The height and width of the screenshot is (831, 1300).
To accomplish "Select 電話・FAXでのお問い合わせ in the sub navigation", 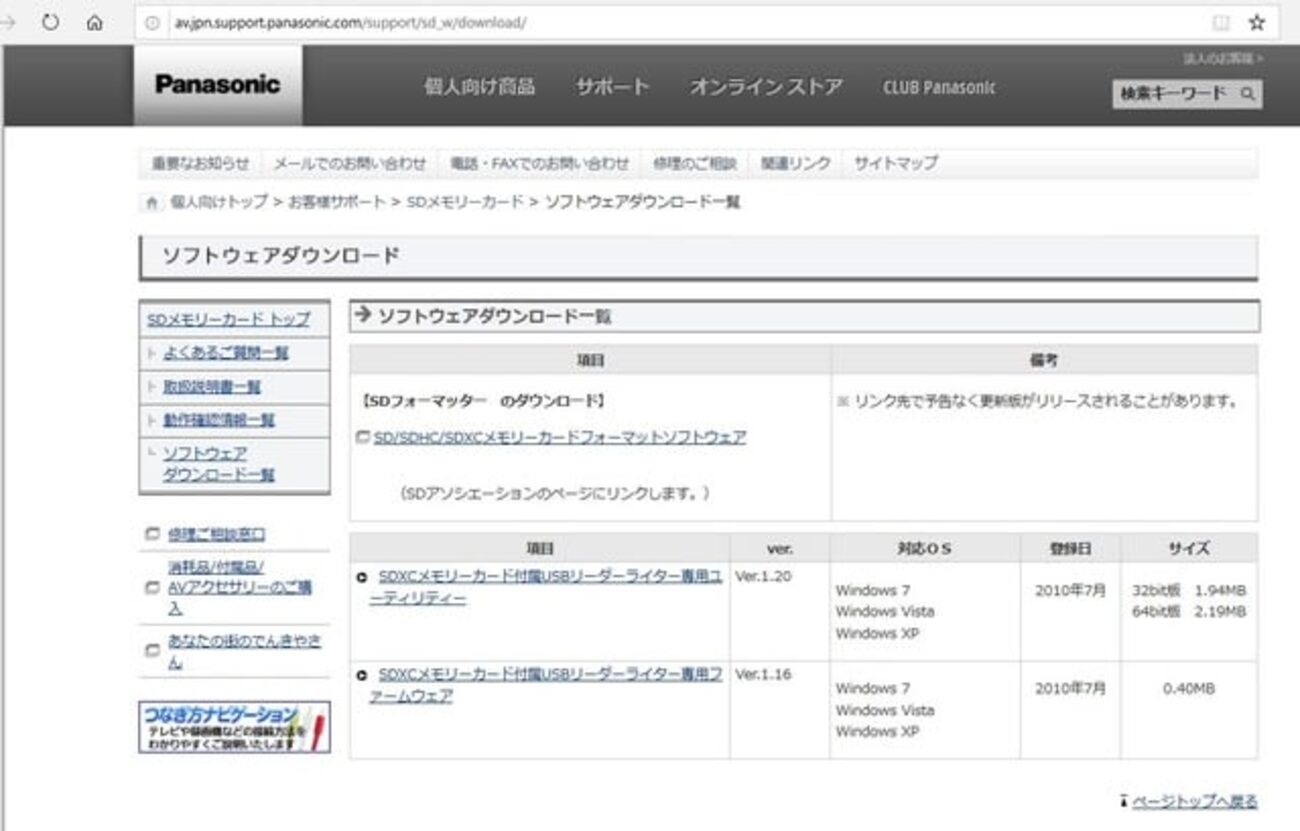I will pos(540,163).
